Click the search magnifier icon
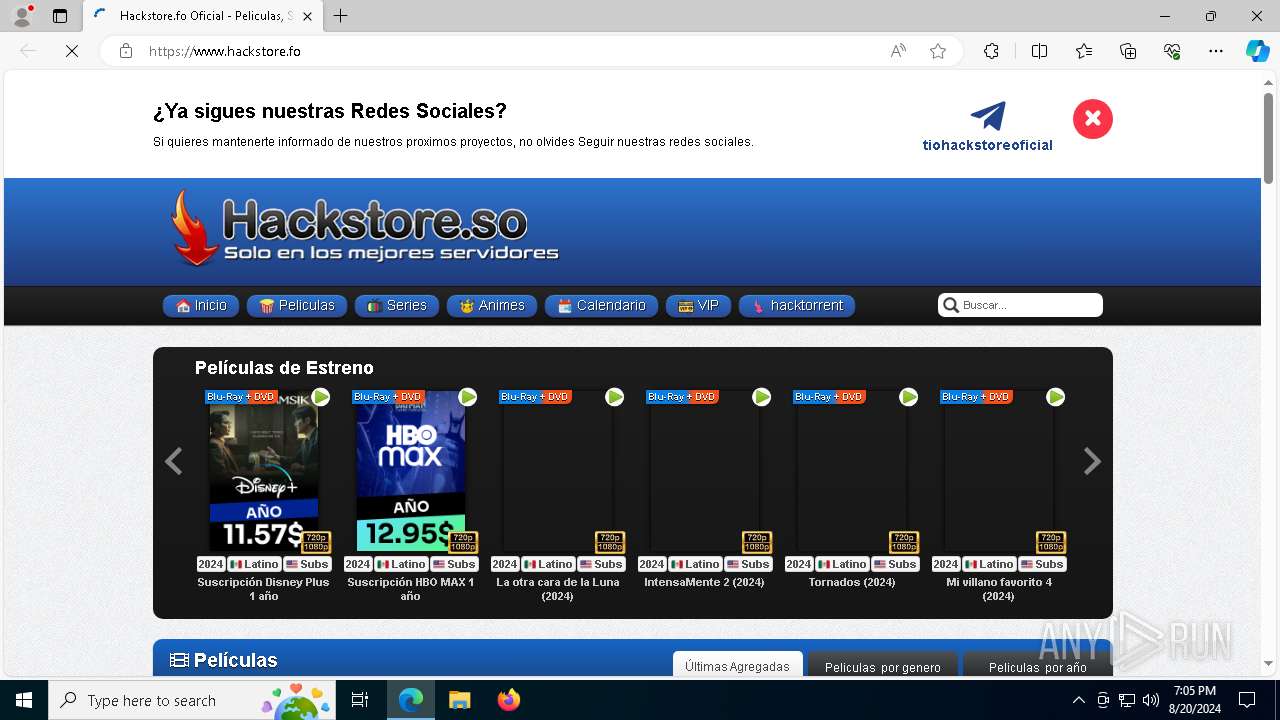This screenshot has width=1280, height=720. pyautogui.click(x=951, y=305)
